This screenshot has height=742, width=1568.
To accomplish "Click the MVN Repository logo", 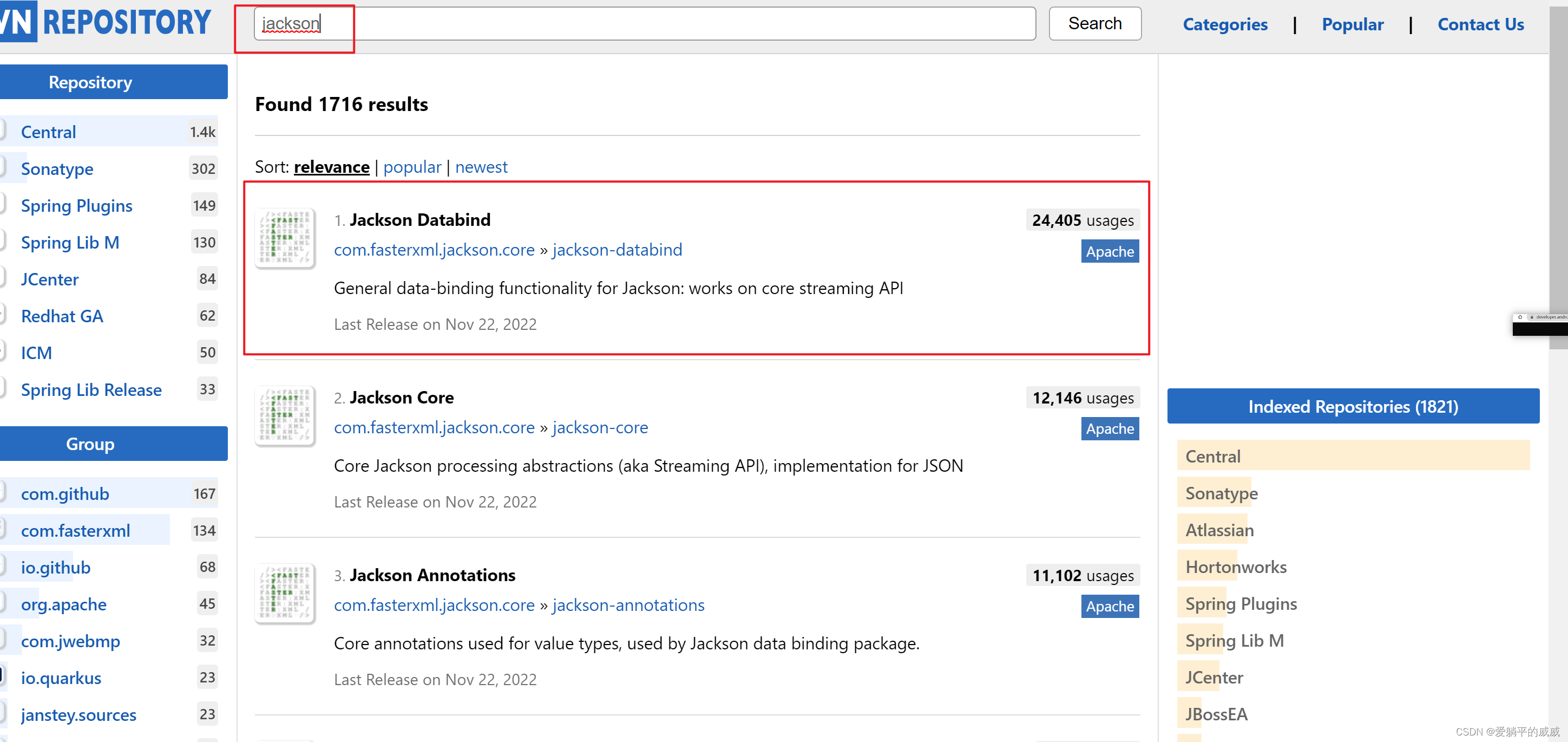I will coord(106,22).
